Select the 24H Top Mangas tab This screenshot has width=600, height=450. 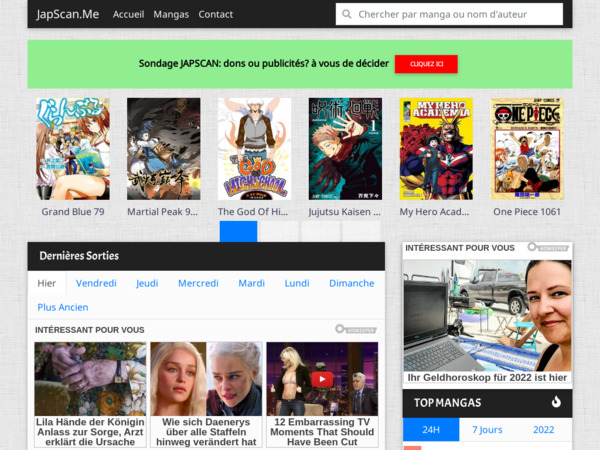coord(431,429)
